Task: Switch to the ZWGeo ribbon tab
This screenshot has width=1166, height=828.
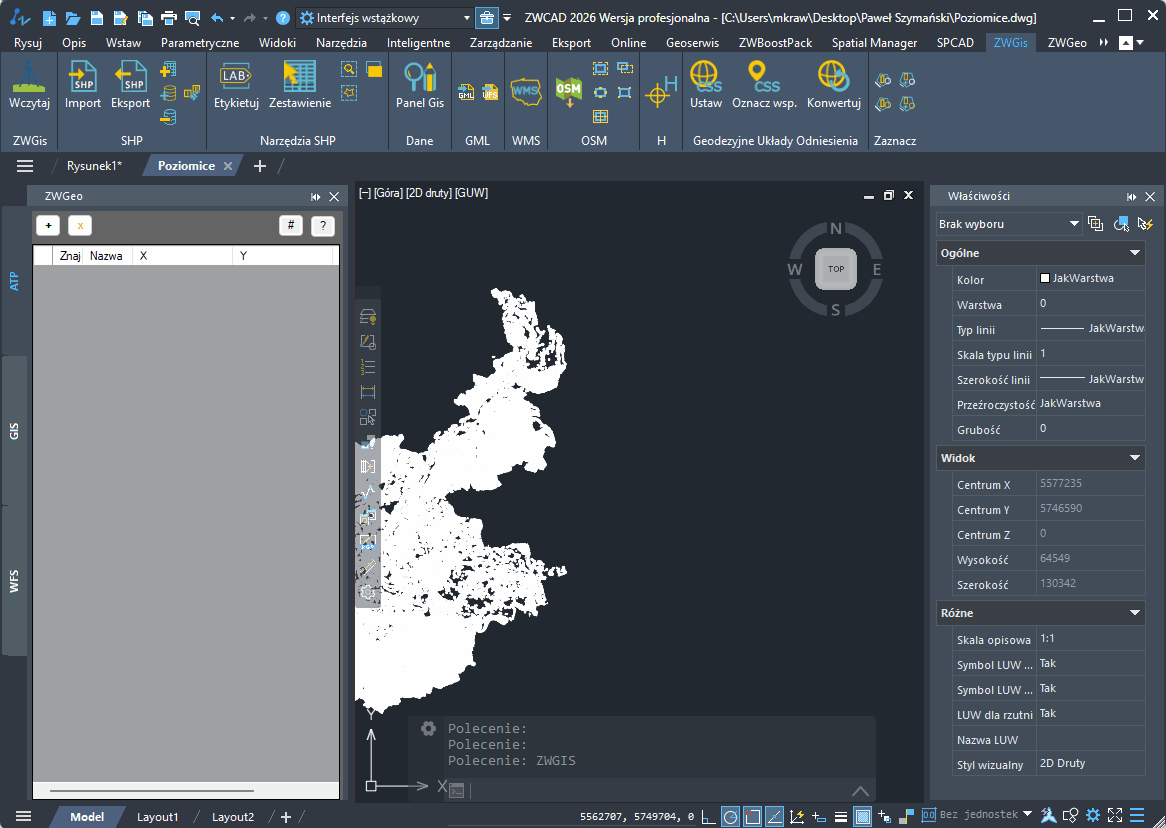Action: tap(1066, 43)
